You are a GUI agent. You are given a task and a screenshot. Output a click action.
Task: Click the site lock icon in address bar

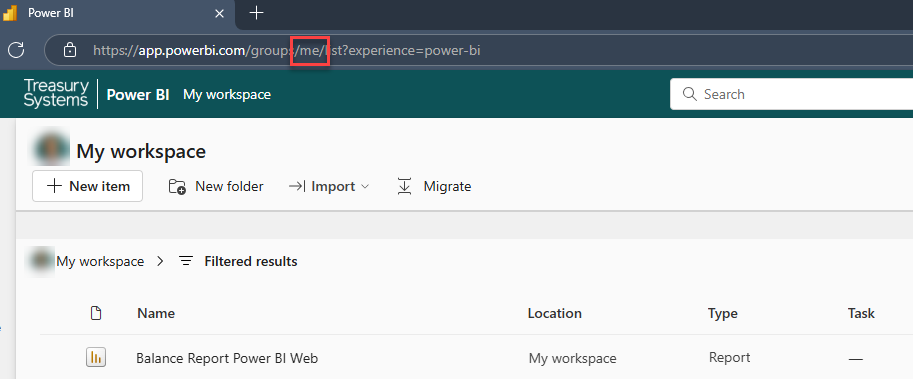pos(70,50)
